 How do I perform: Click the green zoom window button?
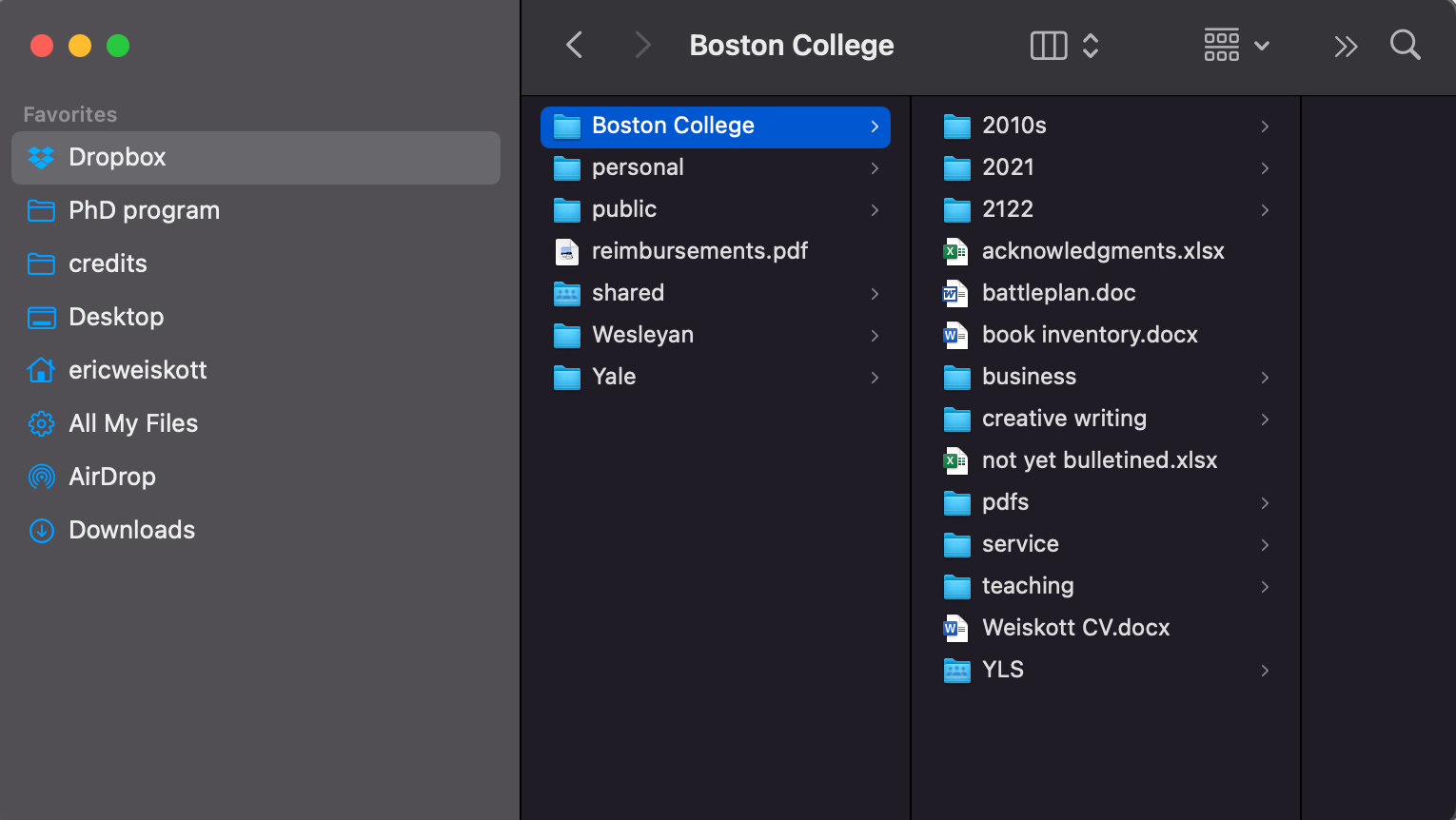tap(118, 46)
